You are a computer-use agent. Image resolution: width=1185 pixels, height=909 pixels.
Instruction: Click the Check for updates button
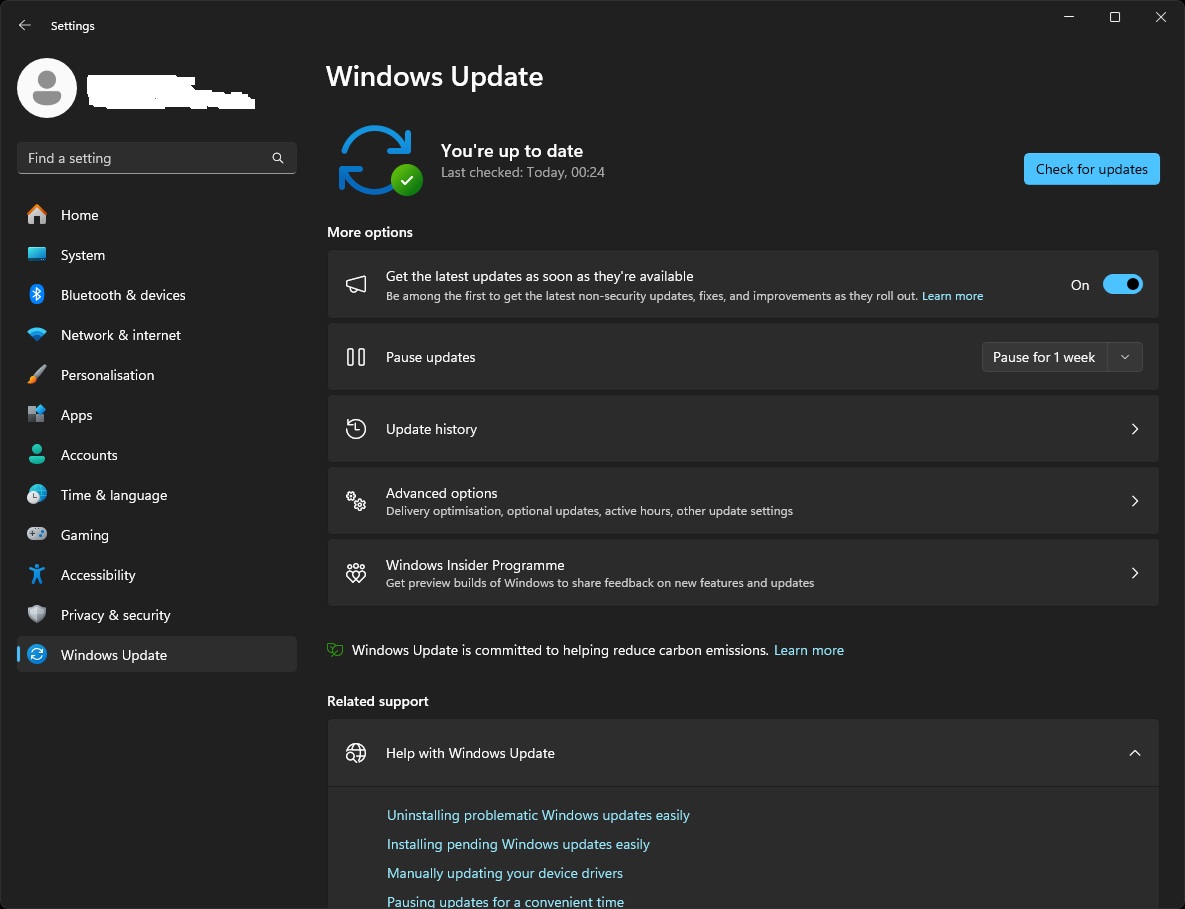[1091, 169]
